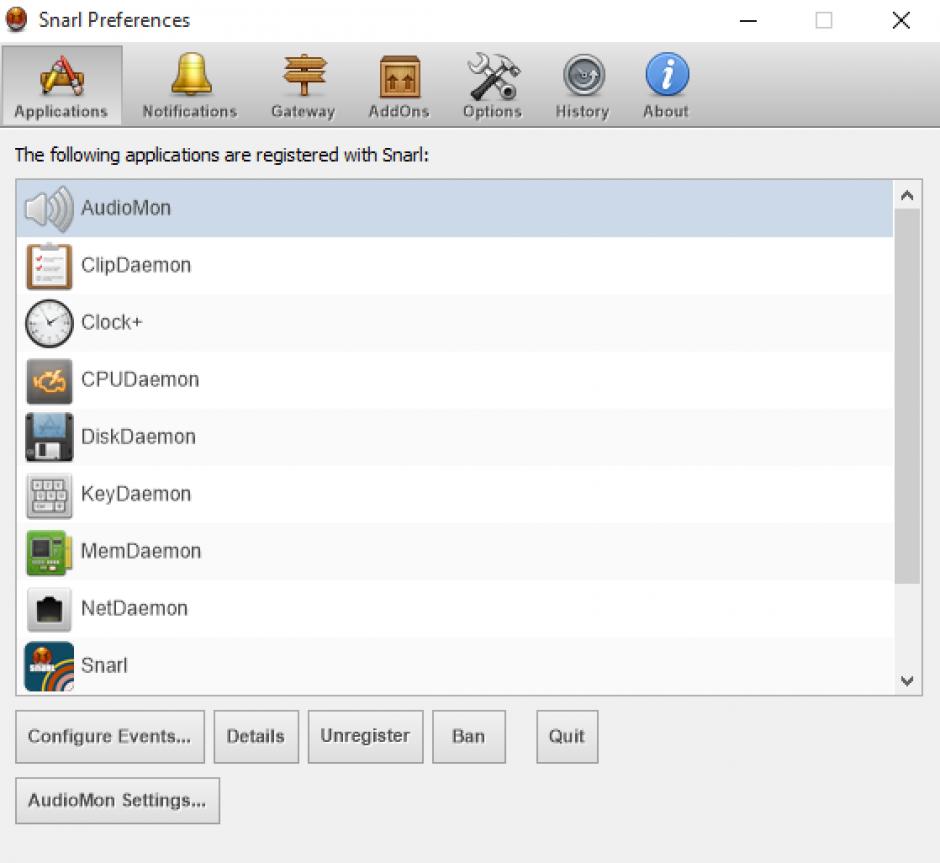
Task: Select Clock+ text in the list
Action: tap(112, 322)
